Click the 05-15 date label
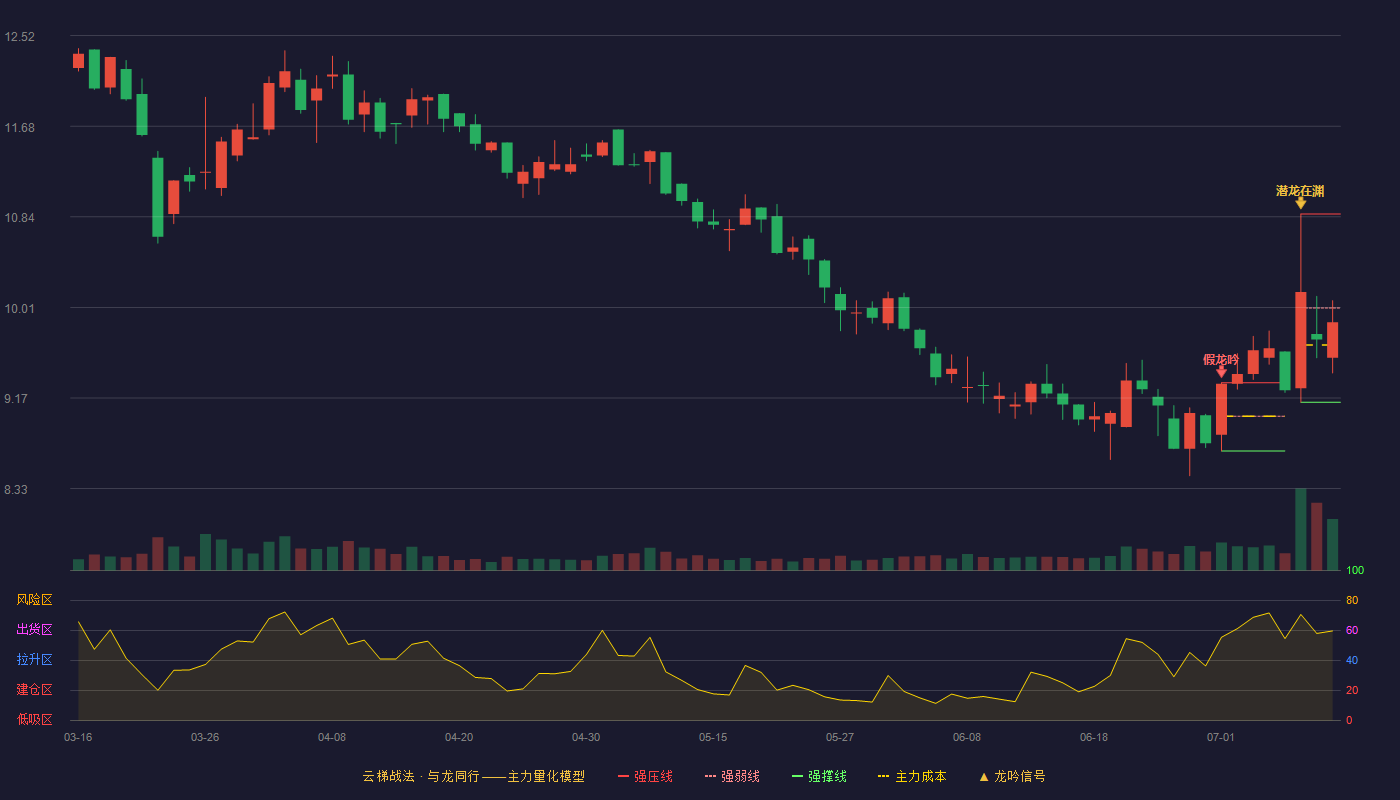Viewport: 1400px width, 800px height. (x=713, y=737)
